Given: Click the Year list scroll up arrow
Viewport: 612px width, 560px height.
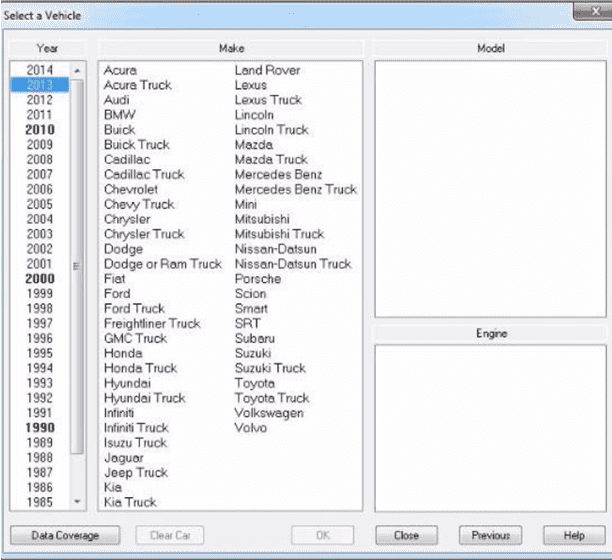Looking at the screenshot, I should tap(77, 71).
